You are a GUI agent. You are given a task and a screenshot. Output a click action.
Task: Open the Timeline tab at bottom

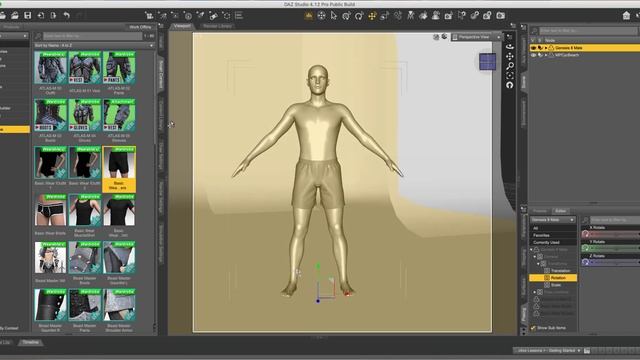[x=30, y=342]
